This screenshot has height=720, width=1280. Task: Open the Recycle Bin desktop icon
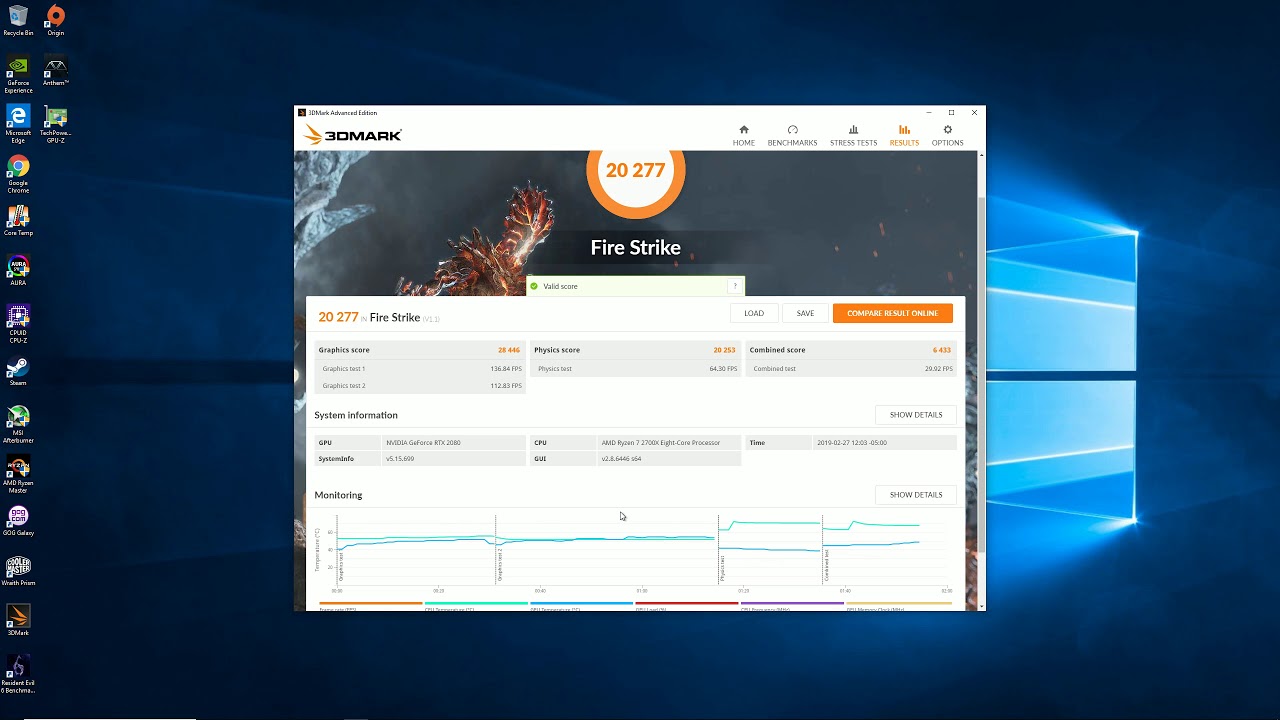pos(18,21)
